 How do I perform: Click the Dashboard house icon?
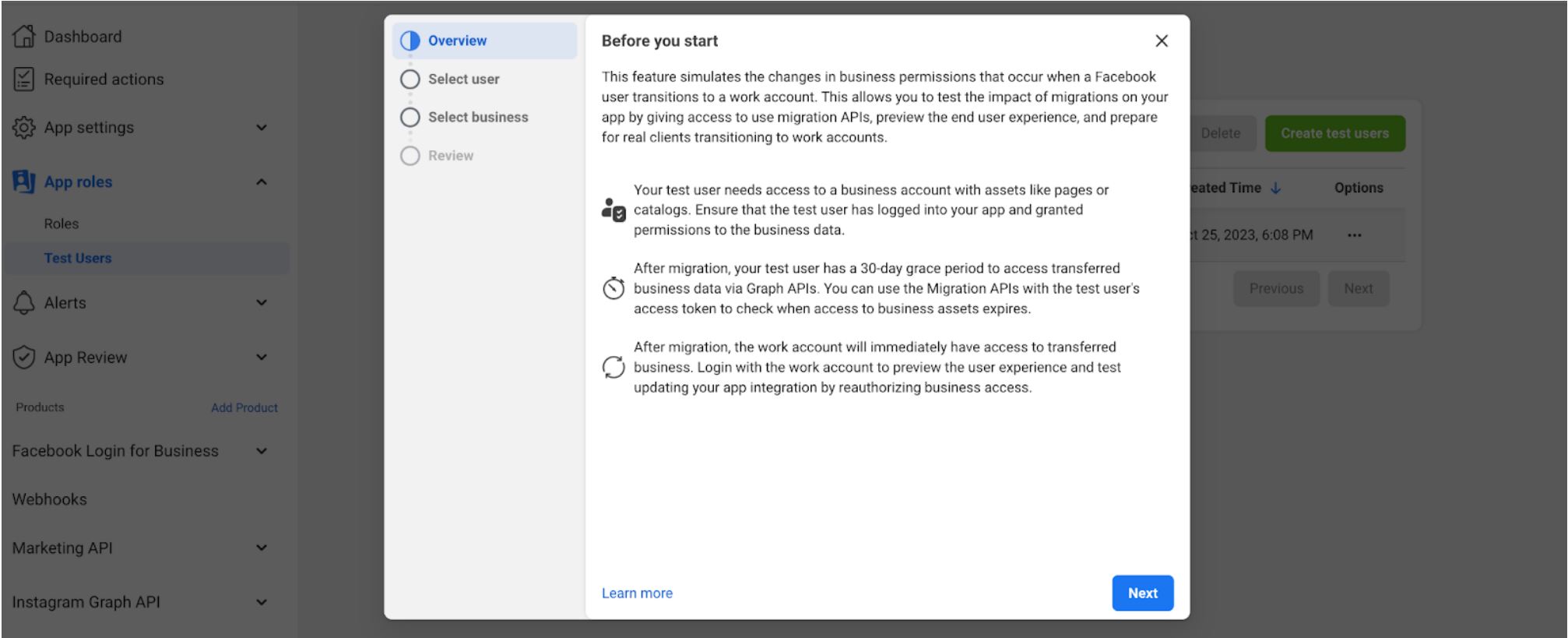click(24, 36)
